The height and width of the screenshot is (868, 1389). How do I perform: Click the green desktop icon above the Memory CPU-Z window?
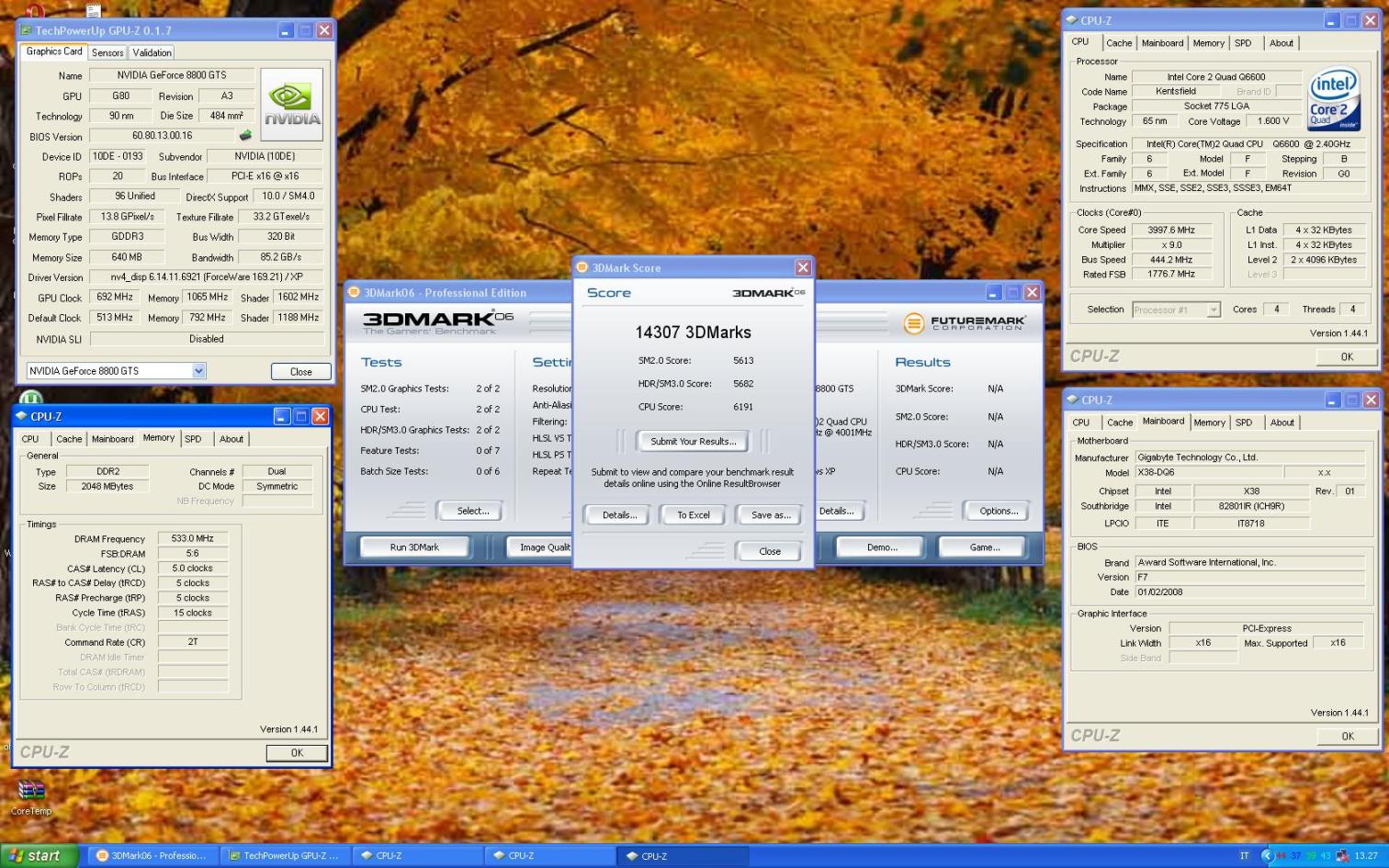pyautogui.click(x=31, y=399)
